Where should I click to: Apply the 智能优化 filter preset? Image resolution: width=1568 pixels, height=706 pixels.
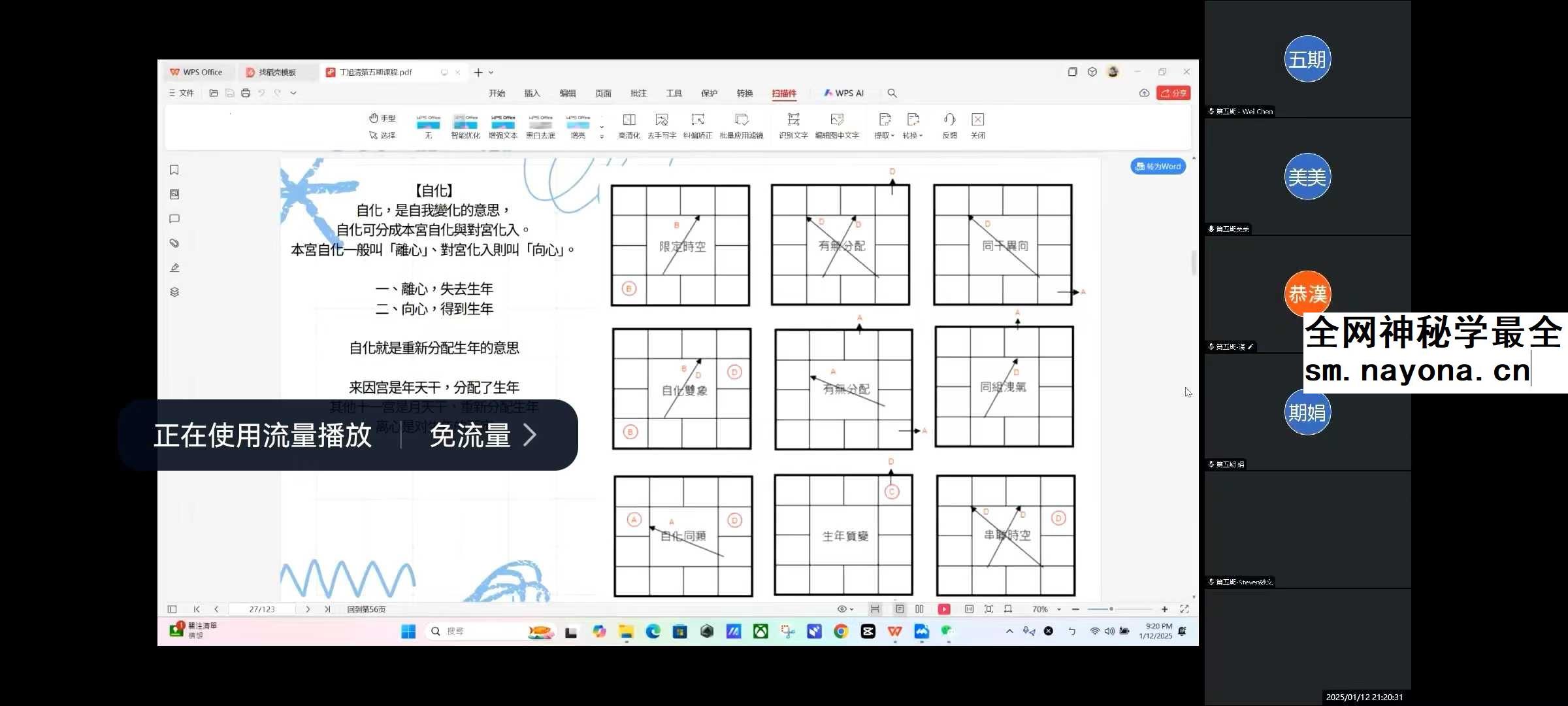pos(466,127)
